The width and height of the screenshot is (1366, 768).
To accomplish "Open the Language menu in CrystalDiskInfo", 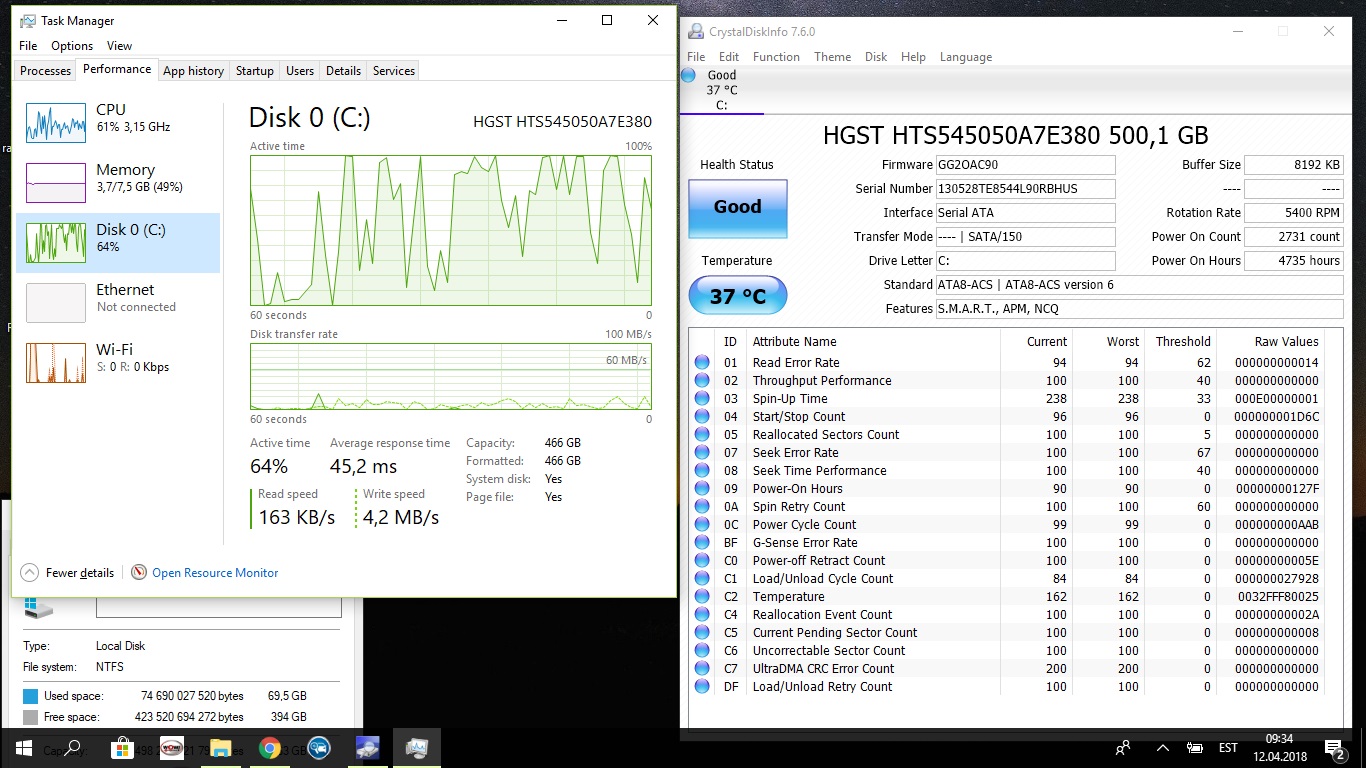I will coord(966,57).
